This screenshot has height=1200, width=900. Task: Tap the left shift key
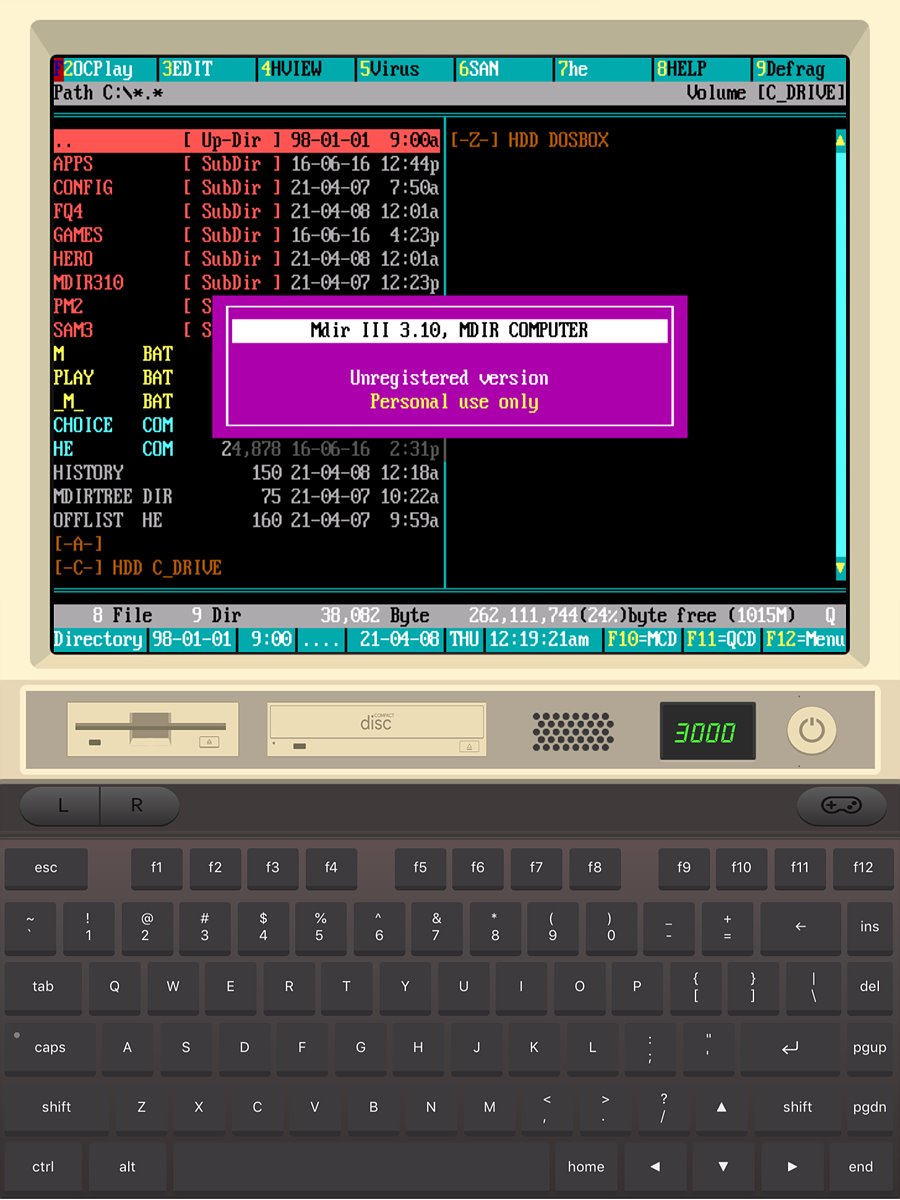(x=56, y=1107)
